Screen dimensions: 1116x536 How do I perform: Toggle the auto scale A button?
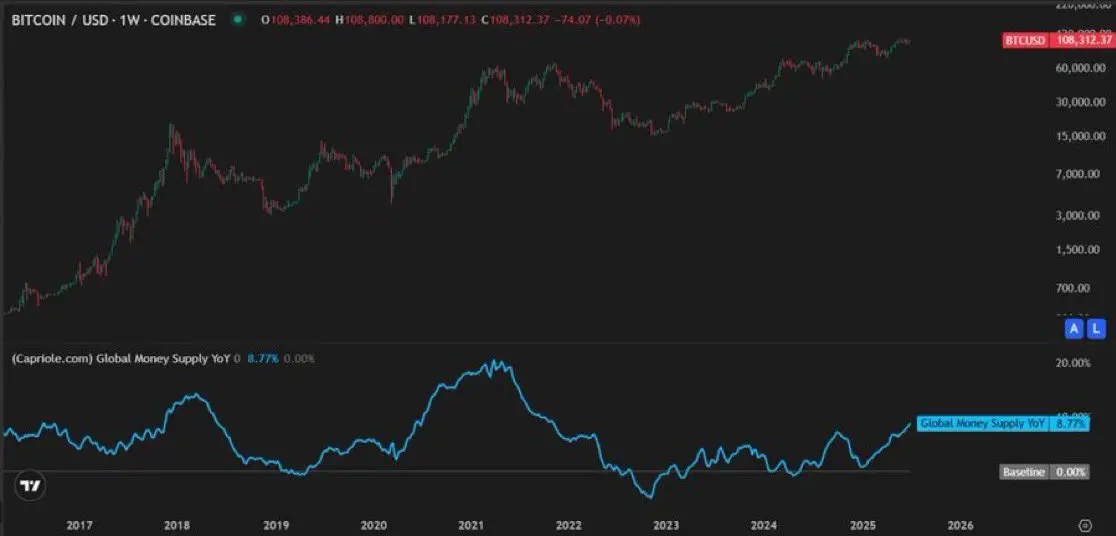[1073, 328]
